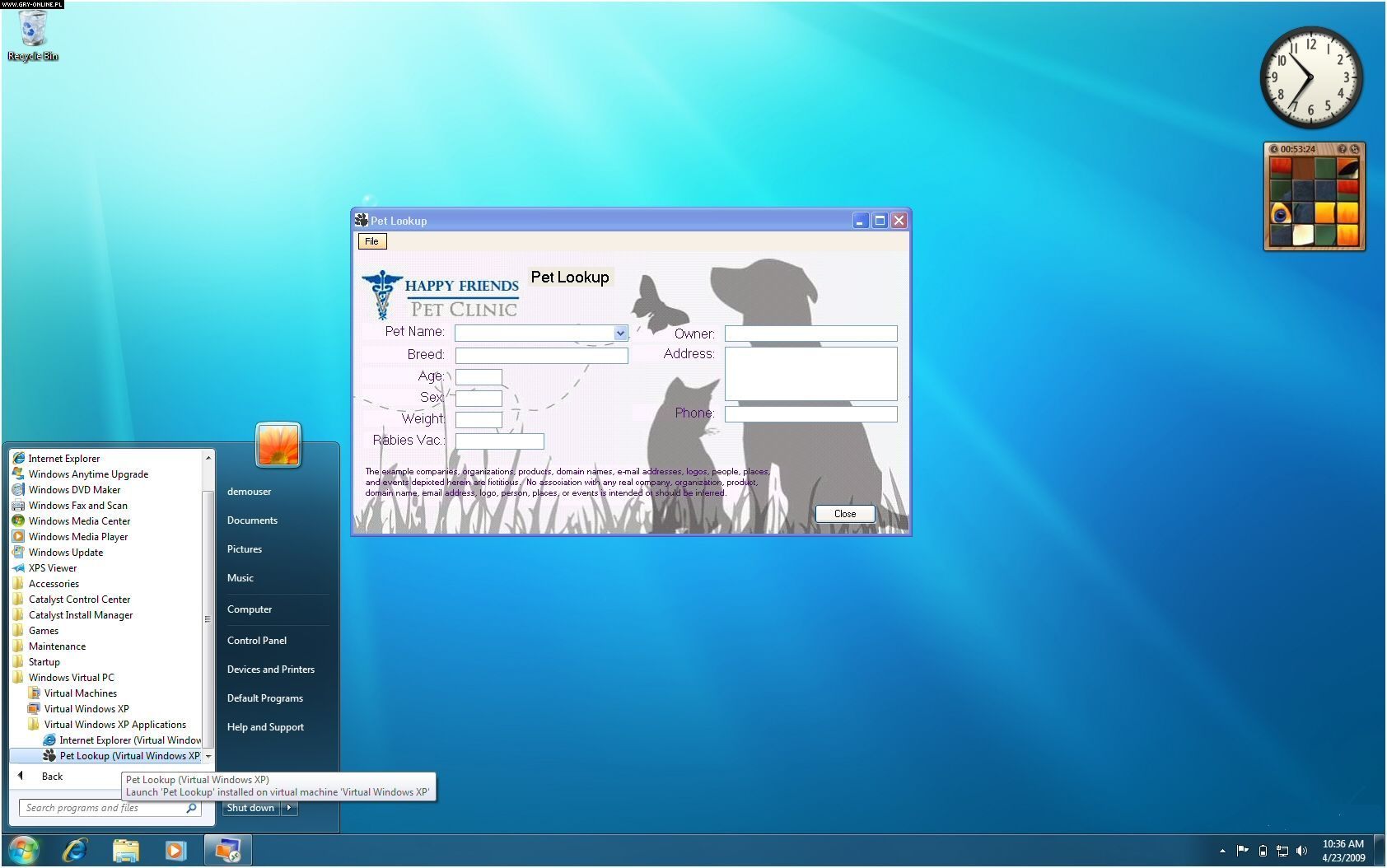The width and height of the screenshot is (1387, 868).
Task: Launch Pet Lookup (Virtual Windows XP) entry
Action: (129, 756)
